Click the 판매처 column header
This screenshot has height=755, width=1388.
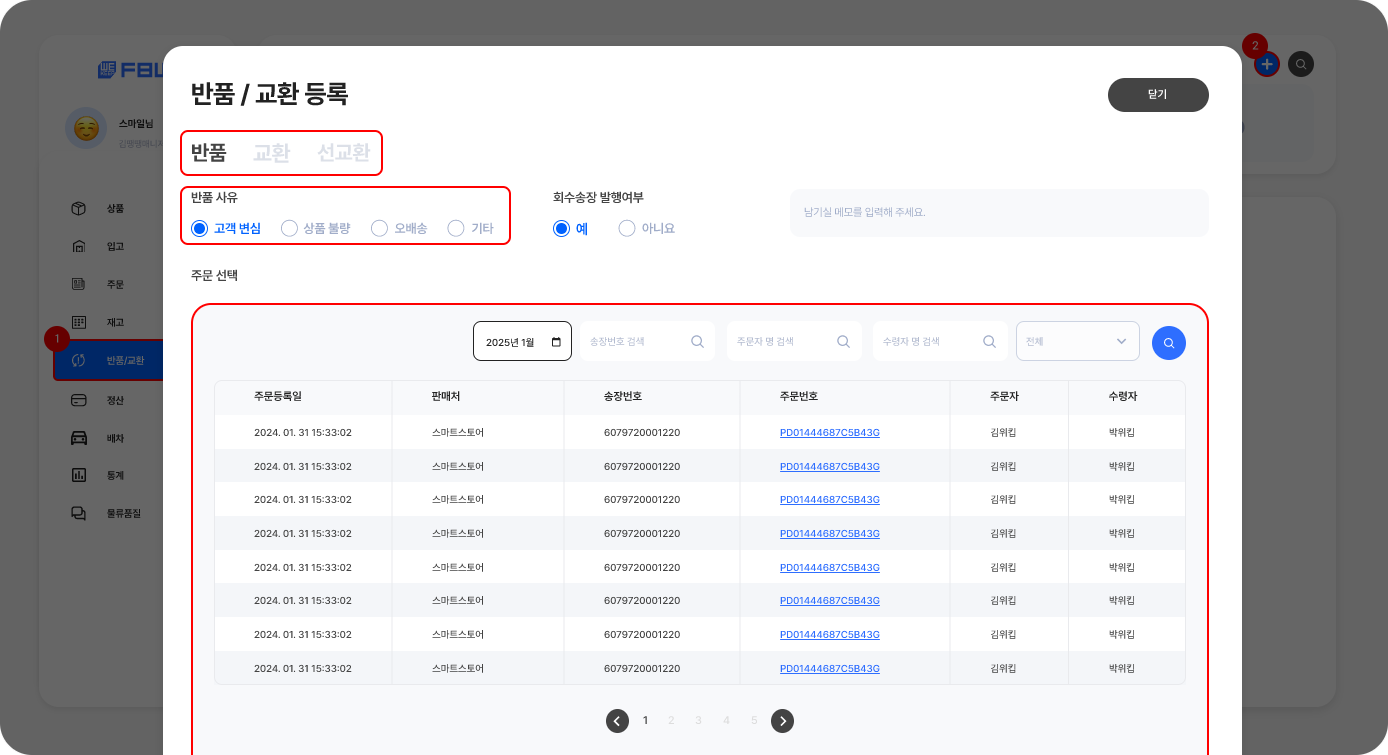(x=446, y=397)
